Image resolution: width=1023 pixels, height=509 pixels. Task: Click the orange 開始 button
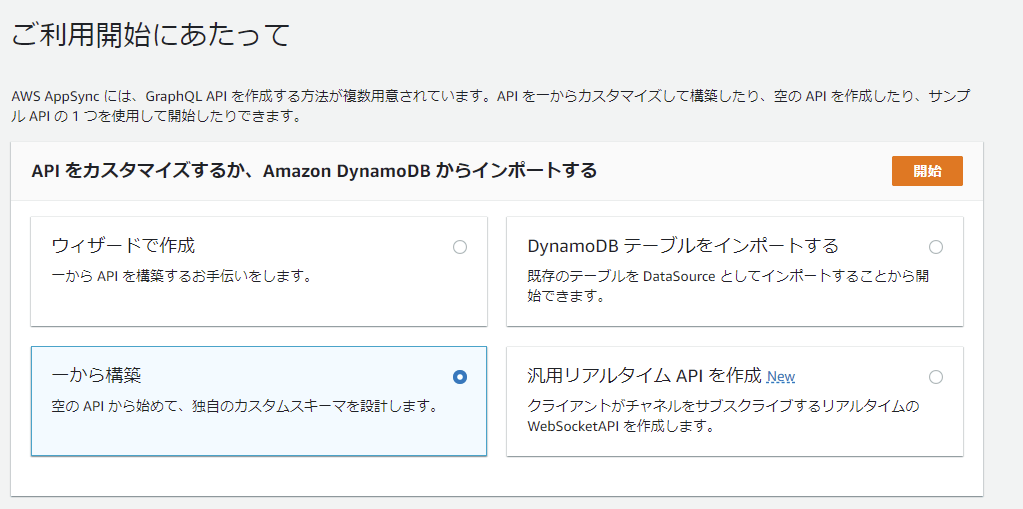[927, 171]
